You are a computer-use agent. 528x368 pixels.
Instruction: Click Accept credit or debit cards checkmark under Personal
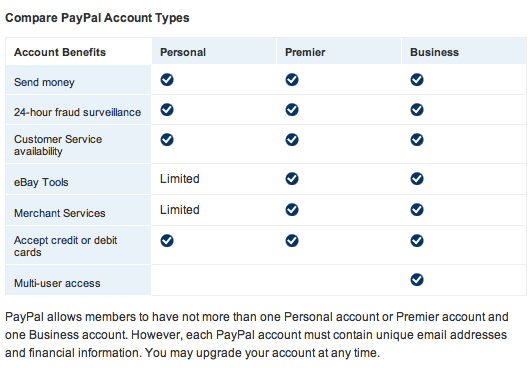[x=167, y=240]
